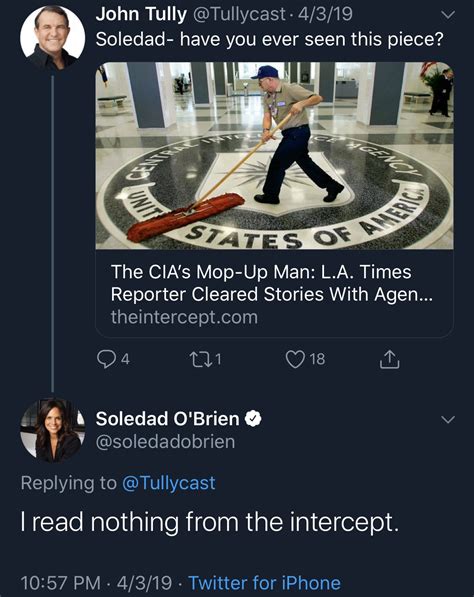Open the @Tullycast mention link
Image resolution: width=474 pixels, height=597 pixels.
(x=169, y=483)
